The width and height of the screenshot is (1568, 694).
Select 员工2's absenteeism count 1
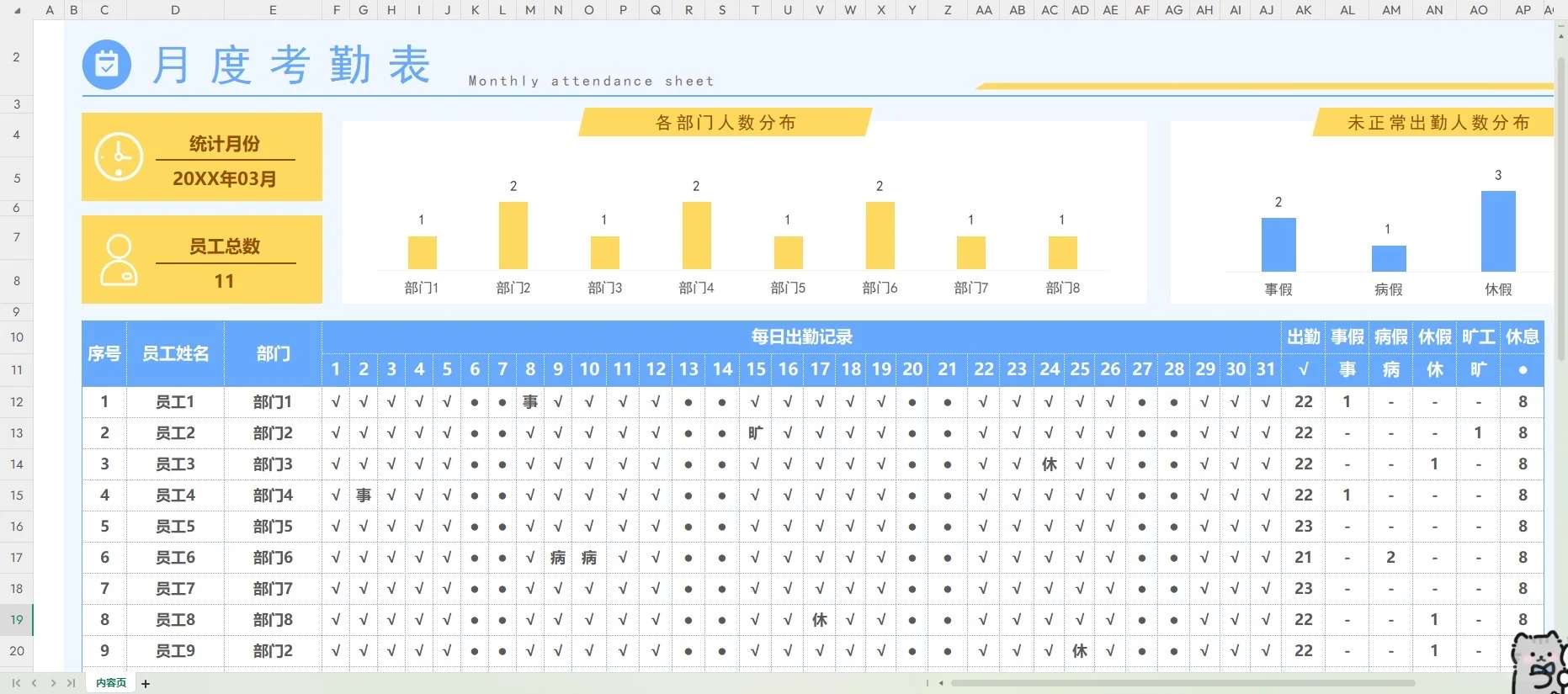[x=1479, y=433]
